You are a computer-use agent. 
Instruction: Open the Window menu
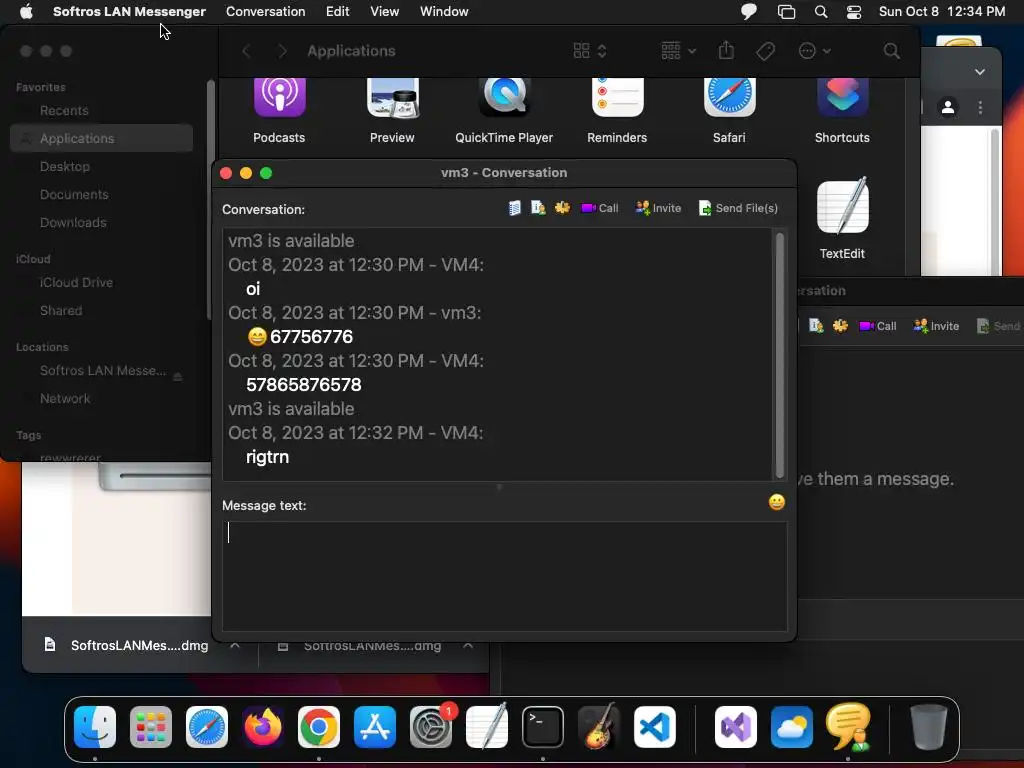[x=444, y=11]
